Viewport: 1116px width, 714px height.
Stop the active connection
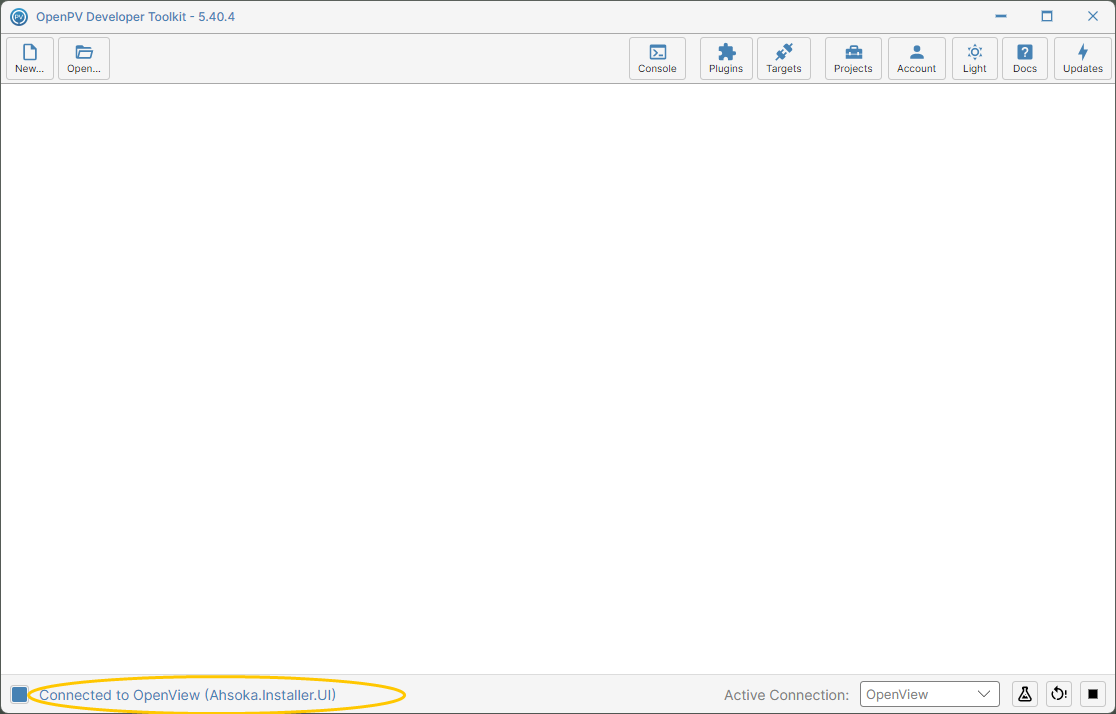pos(1093,694)
